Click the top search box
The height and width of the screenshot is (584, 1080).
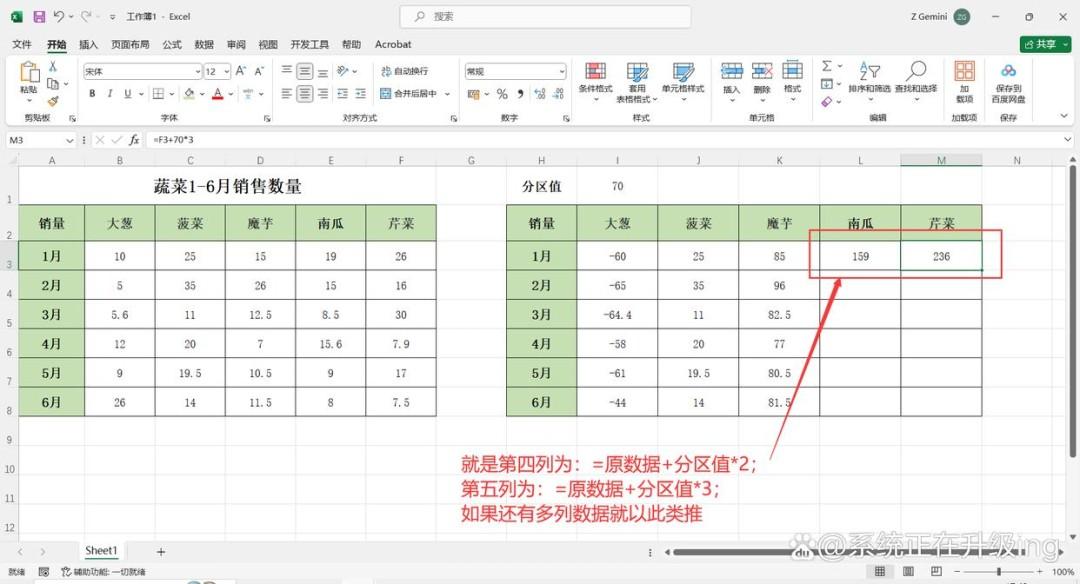546,17
